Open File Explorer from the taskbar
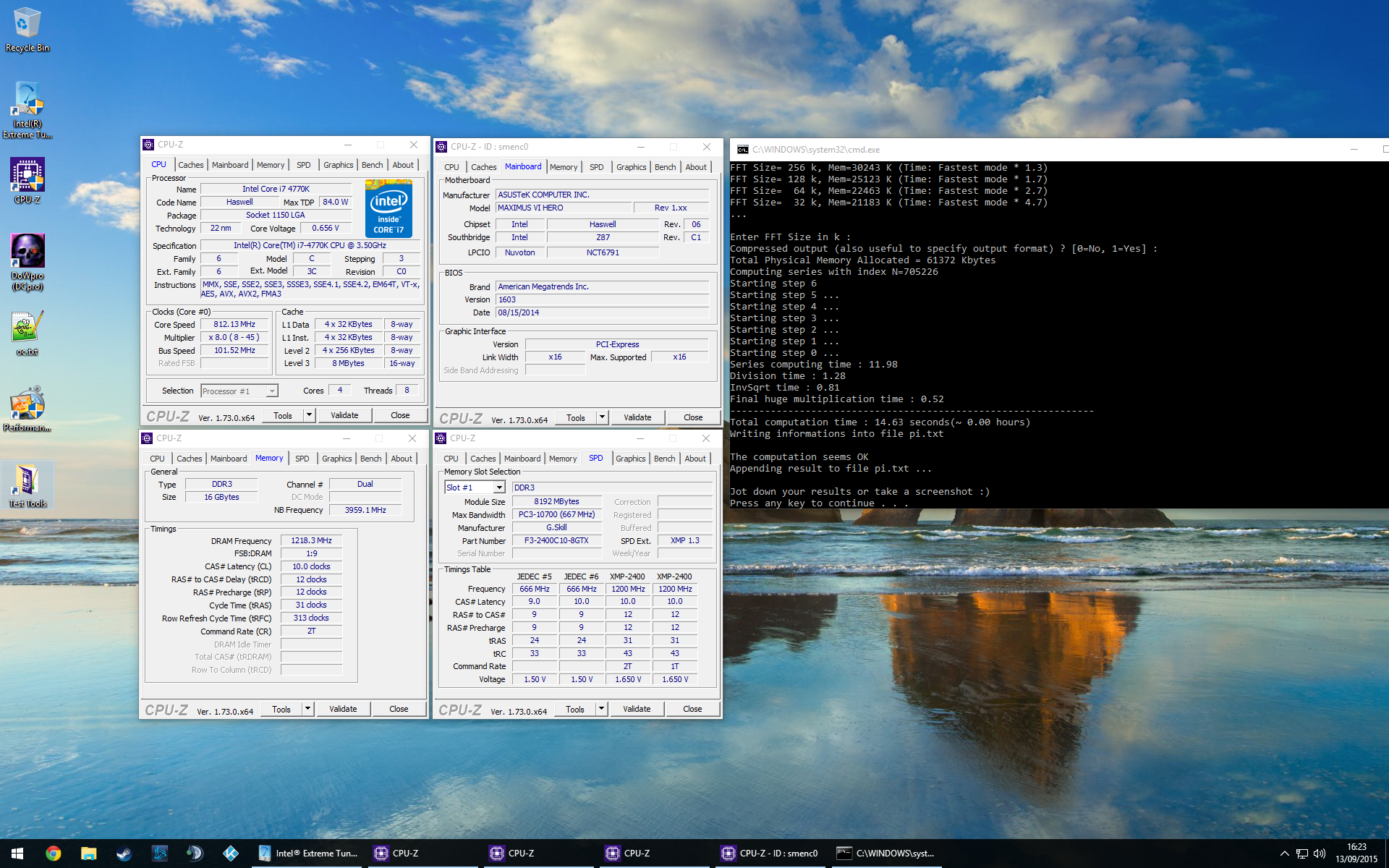The height and width of the screenshot is (868, 1389). tap(88, 854)
